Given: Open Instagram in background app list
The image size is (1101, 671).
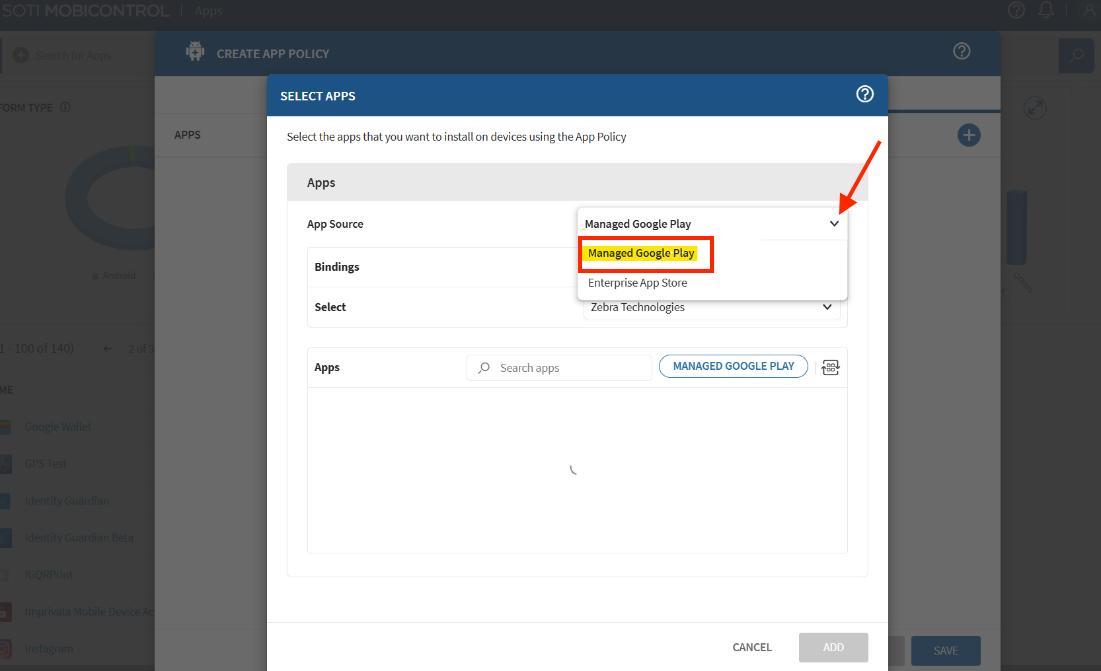Looking at the screenshot, I should [x=48, y=649].
